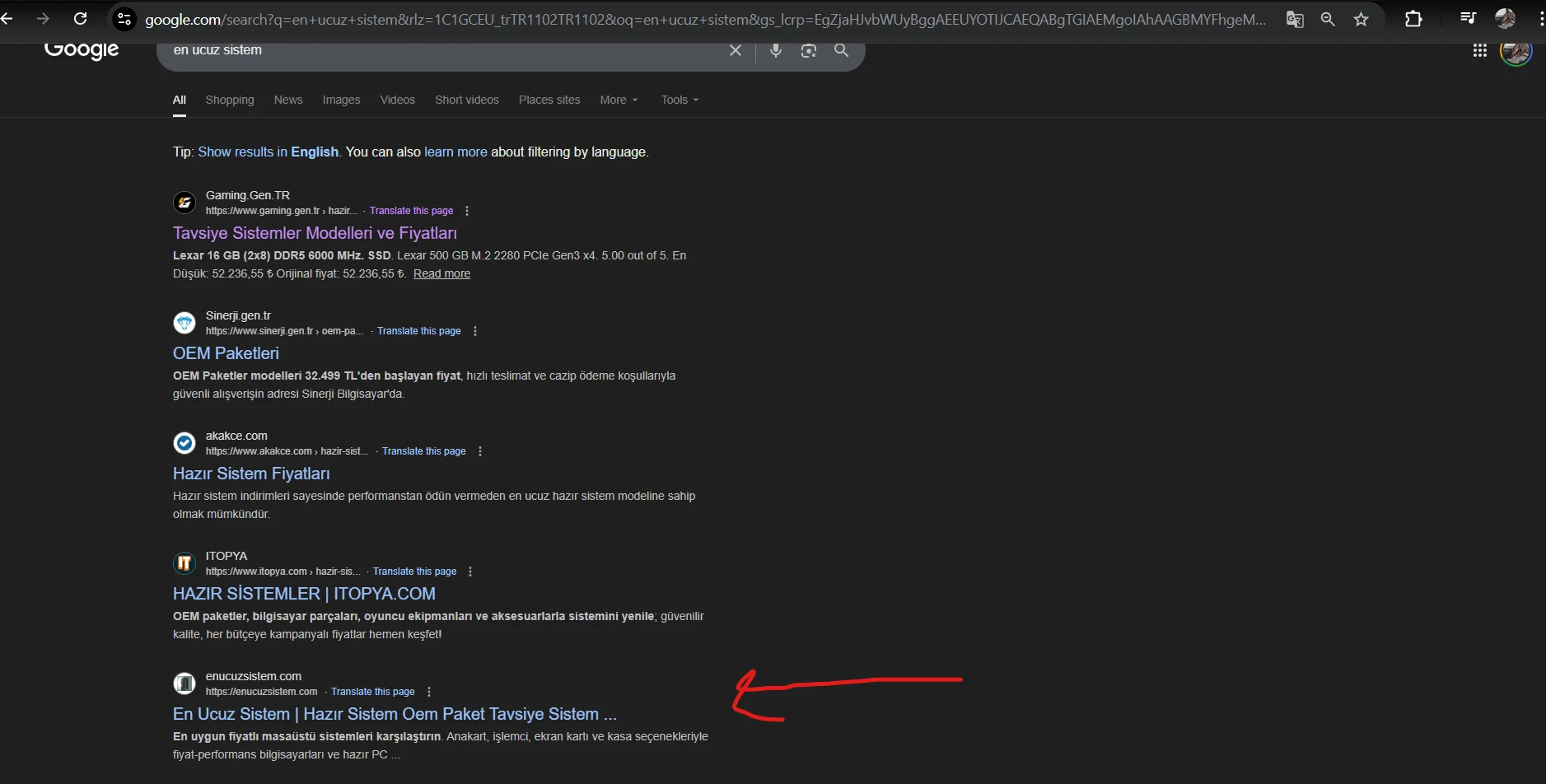The image size is (1546, 784).
Task: Reload the page with refresh icon
Action: click(80, 18)
